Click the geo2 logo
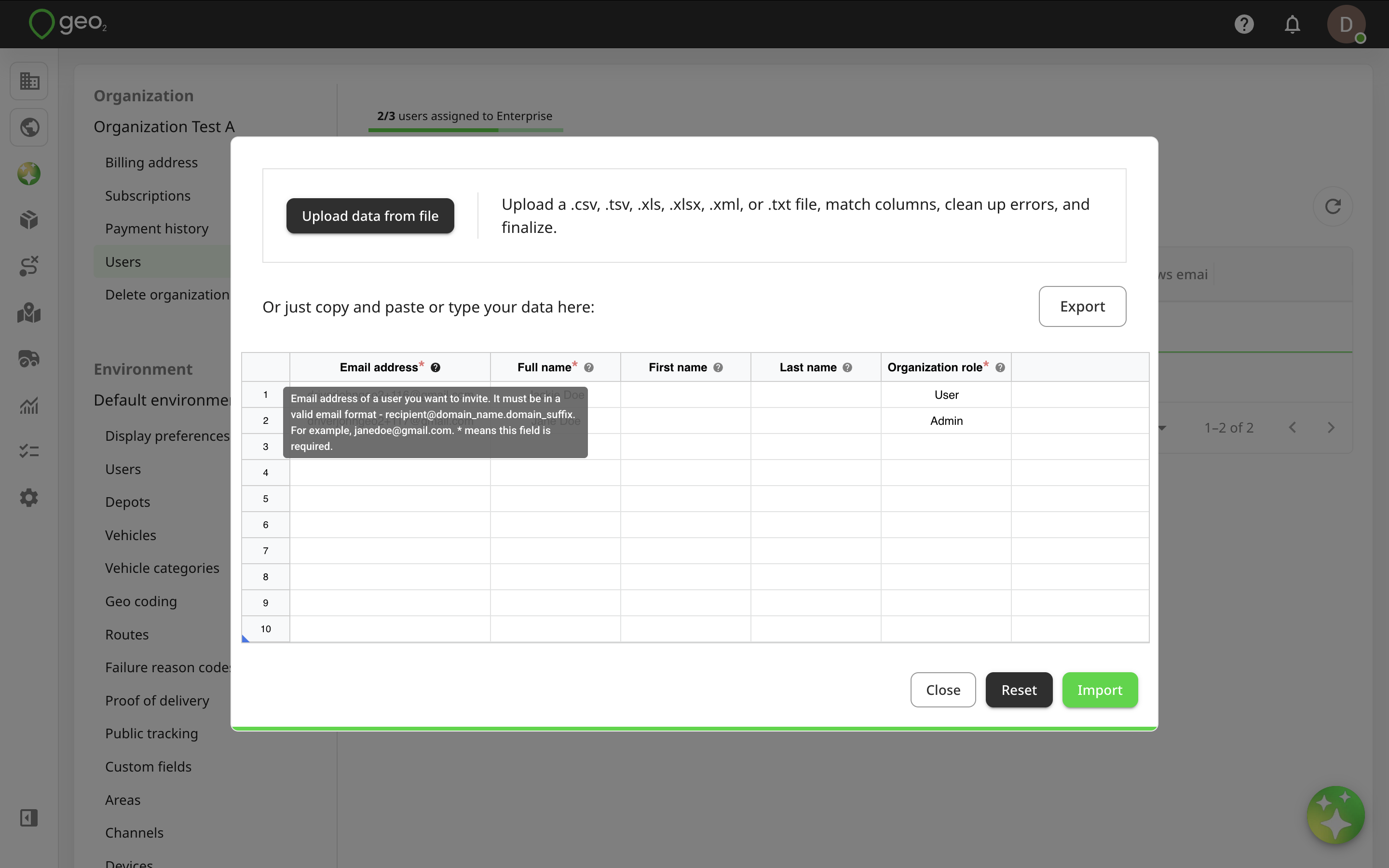The image size is (1389, 868). point(68,24)
